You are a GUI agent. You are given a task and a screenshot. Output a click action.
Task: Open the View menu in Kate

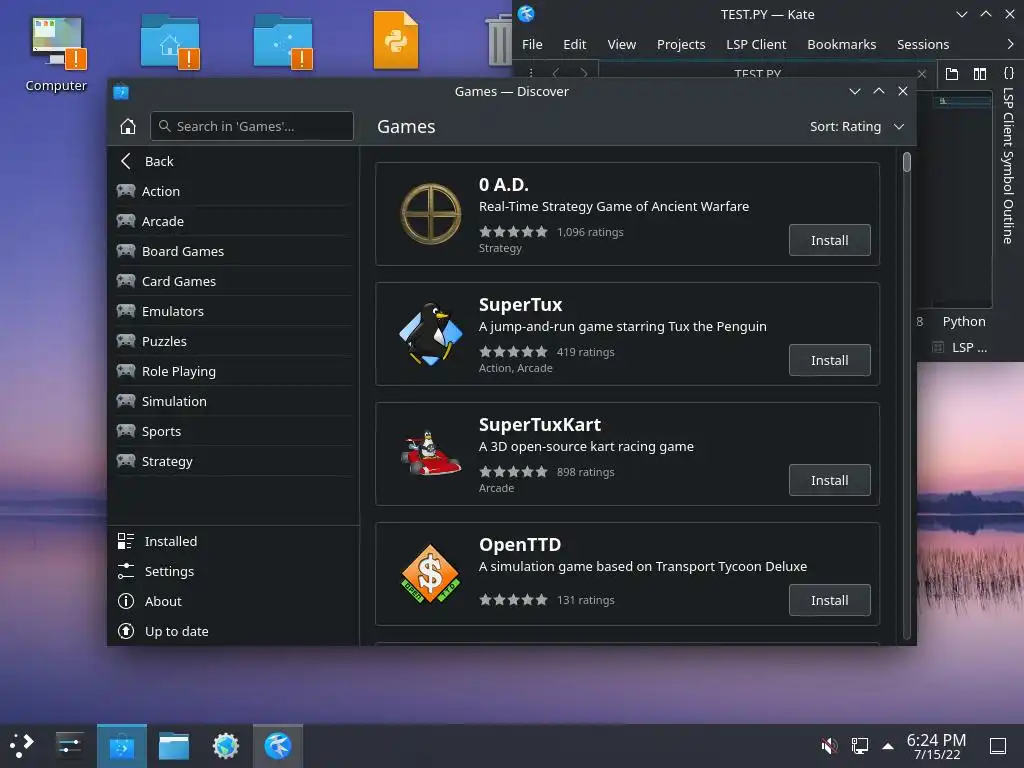click(621, 44)
